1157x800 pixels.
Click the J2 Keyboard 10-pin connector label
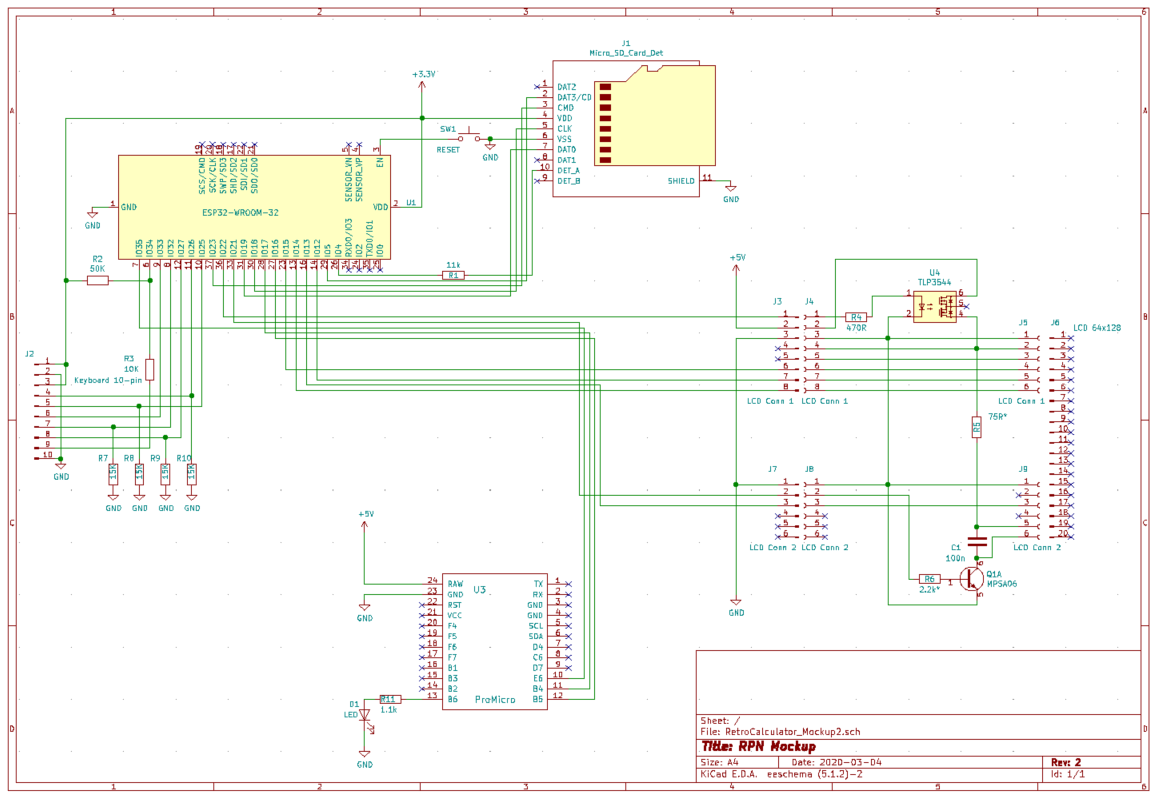pos(106,380)
